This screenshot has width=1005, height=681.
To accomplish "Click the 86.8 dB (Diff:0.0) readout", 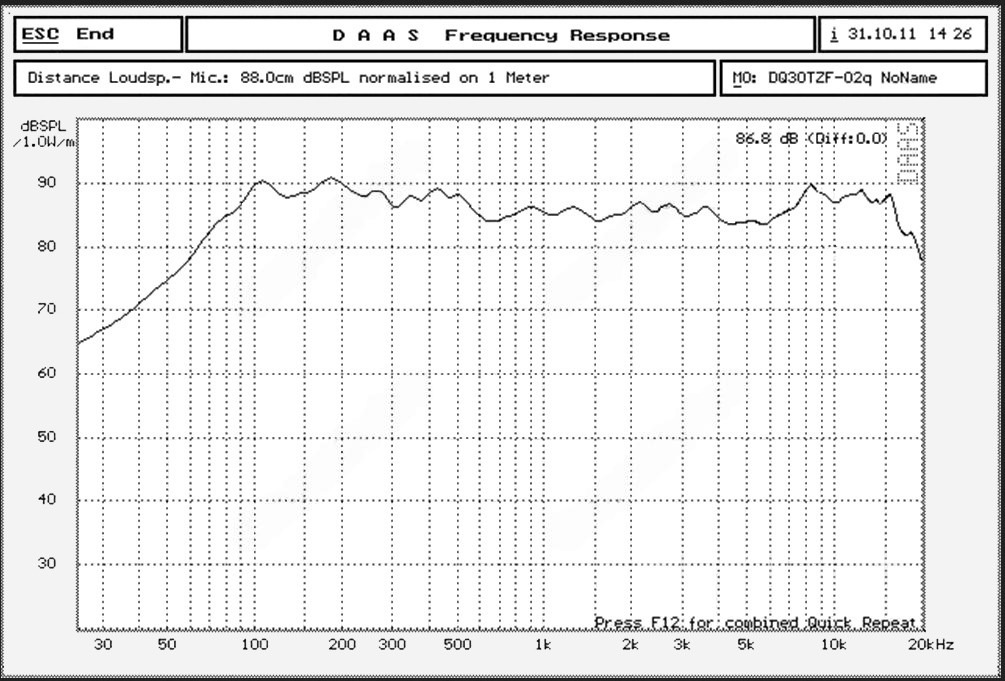I will pos(810,139).
